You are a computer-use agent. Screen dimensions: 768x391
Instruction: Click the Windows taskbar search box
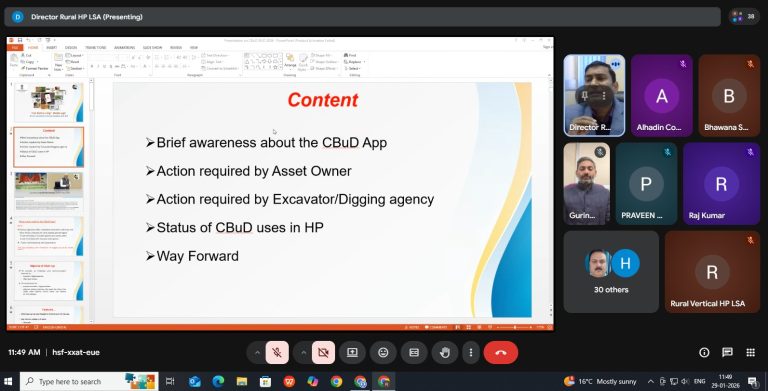pyautogui.click(x=89, y=381)
